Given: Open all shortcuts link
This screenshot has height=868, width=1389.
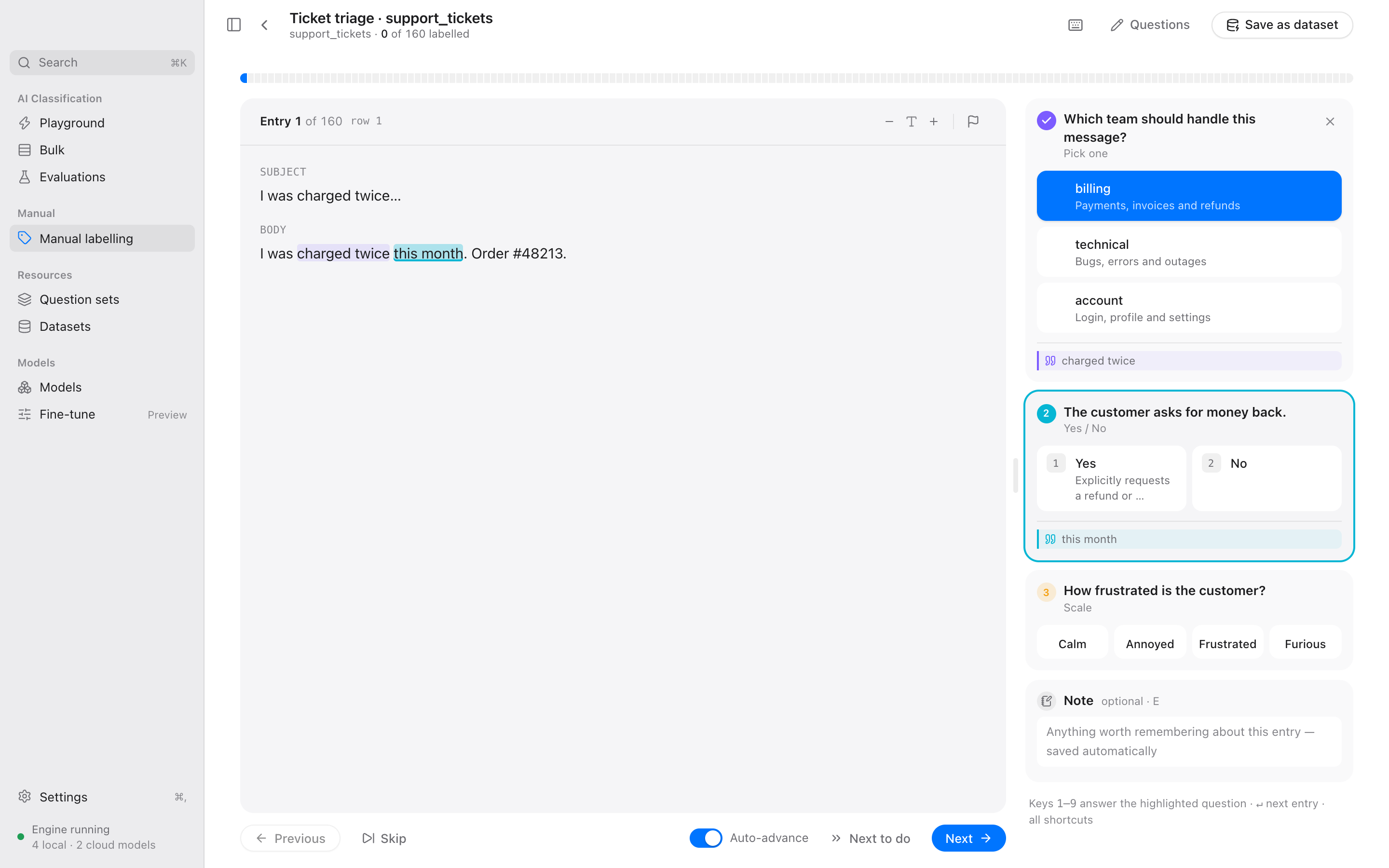Looking at the screenshot, I should [x=1060, y=820].
